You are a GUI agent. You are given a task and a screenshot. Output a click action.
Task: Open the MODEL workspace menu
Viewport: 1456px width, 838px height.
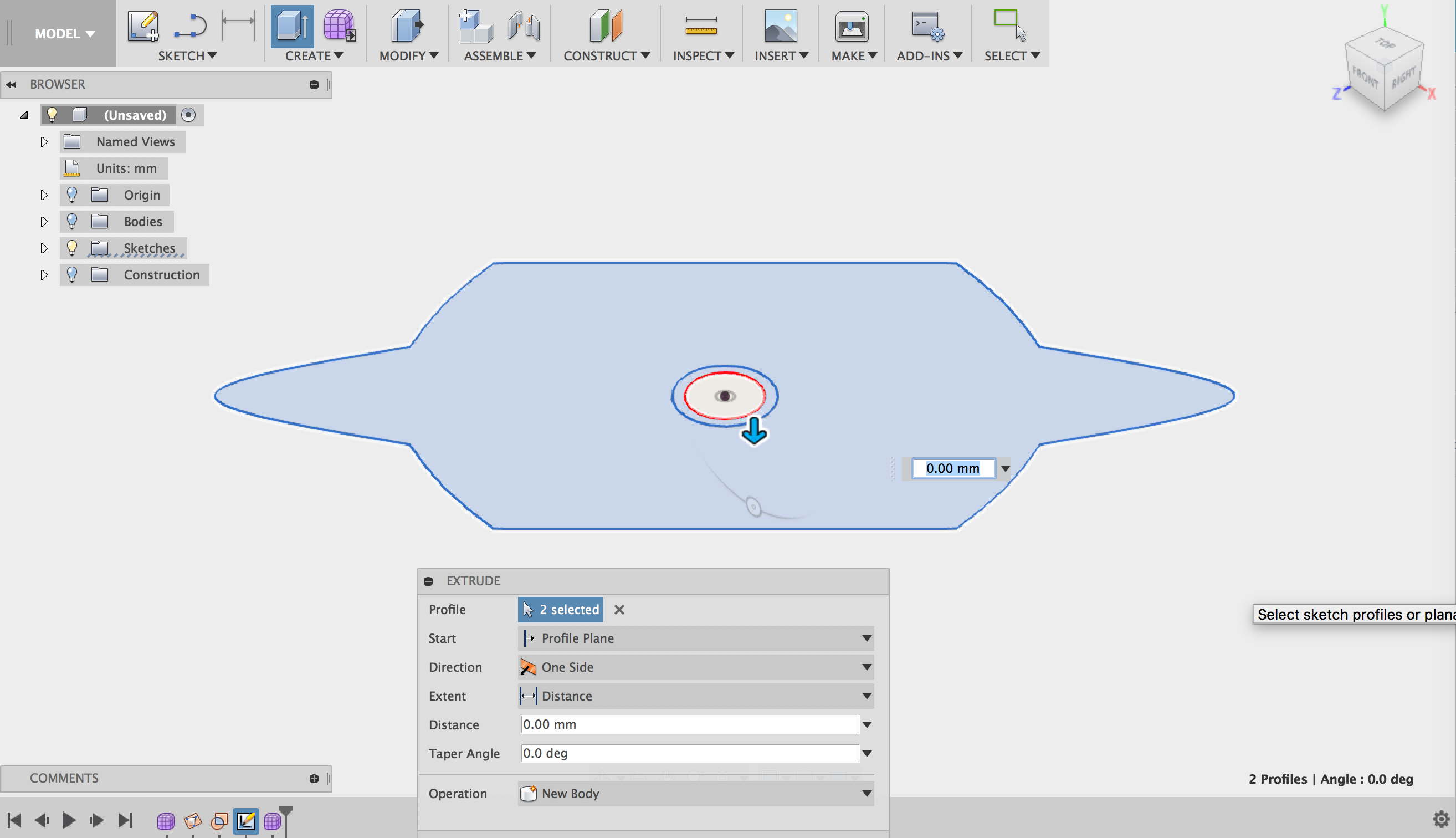64,33
